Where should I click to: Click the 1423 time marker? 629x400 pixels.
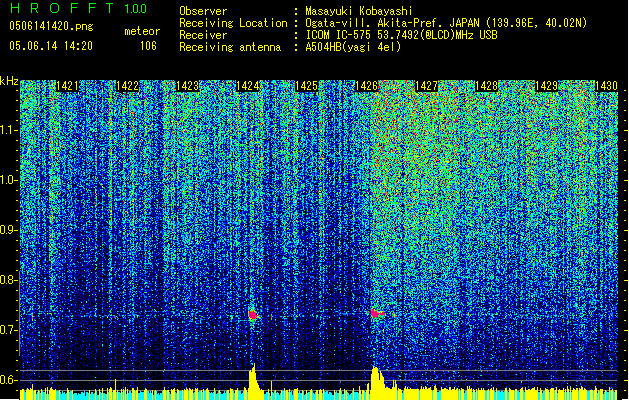[x=187, y=86]
